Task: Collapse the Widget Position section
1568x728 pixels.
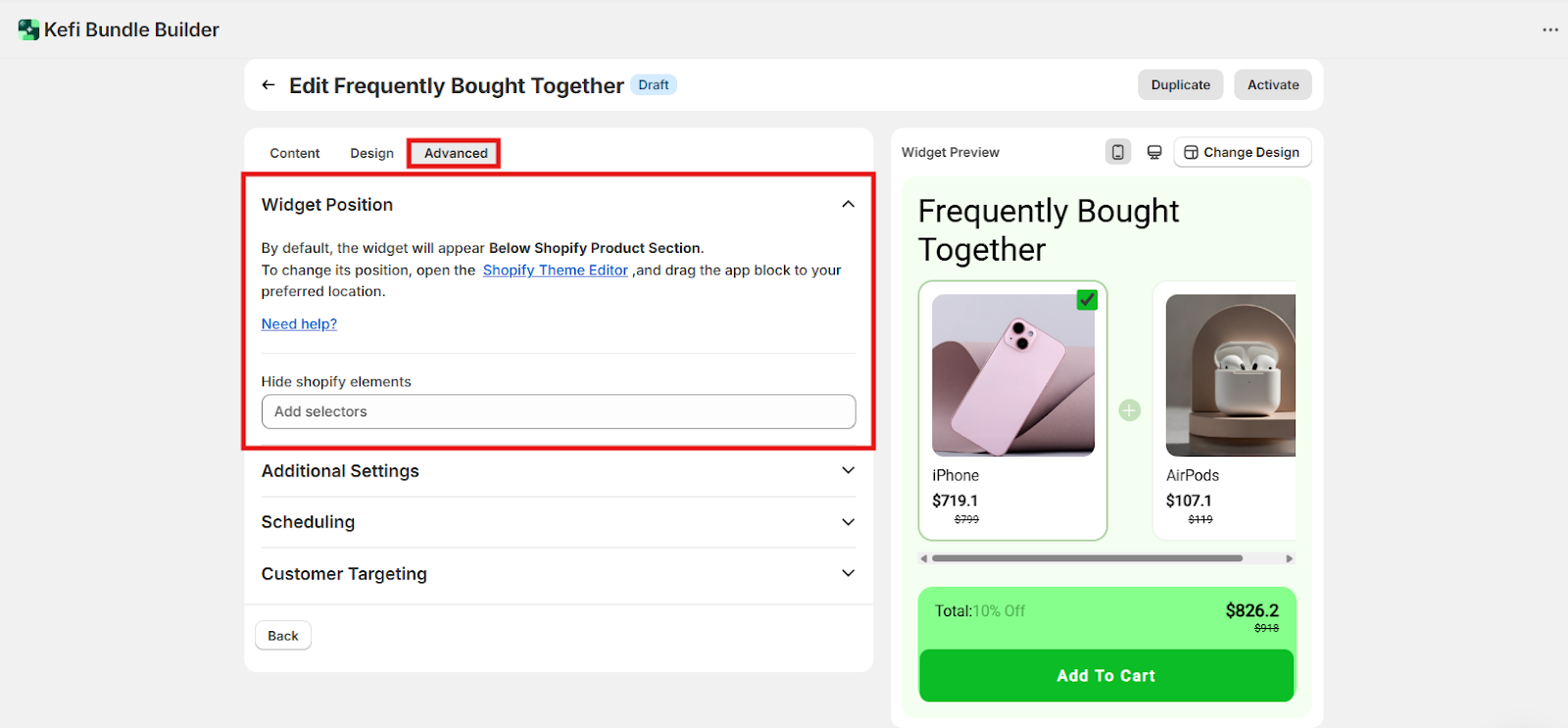Action: point(848,205)
